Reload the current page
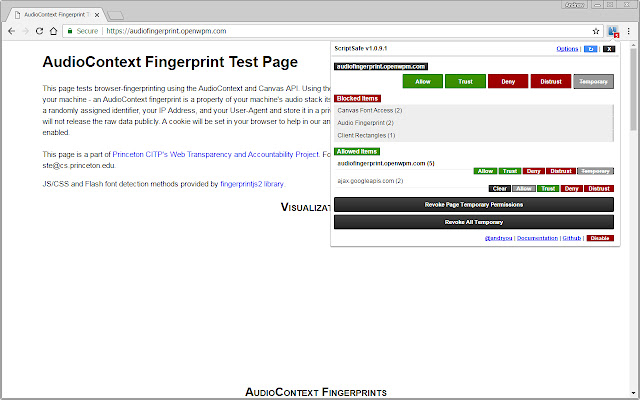This screenshot has width=640, height=400. pos(39,31)
